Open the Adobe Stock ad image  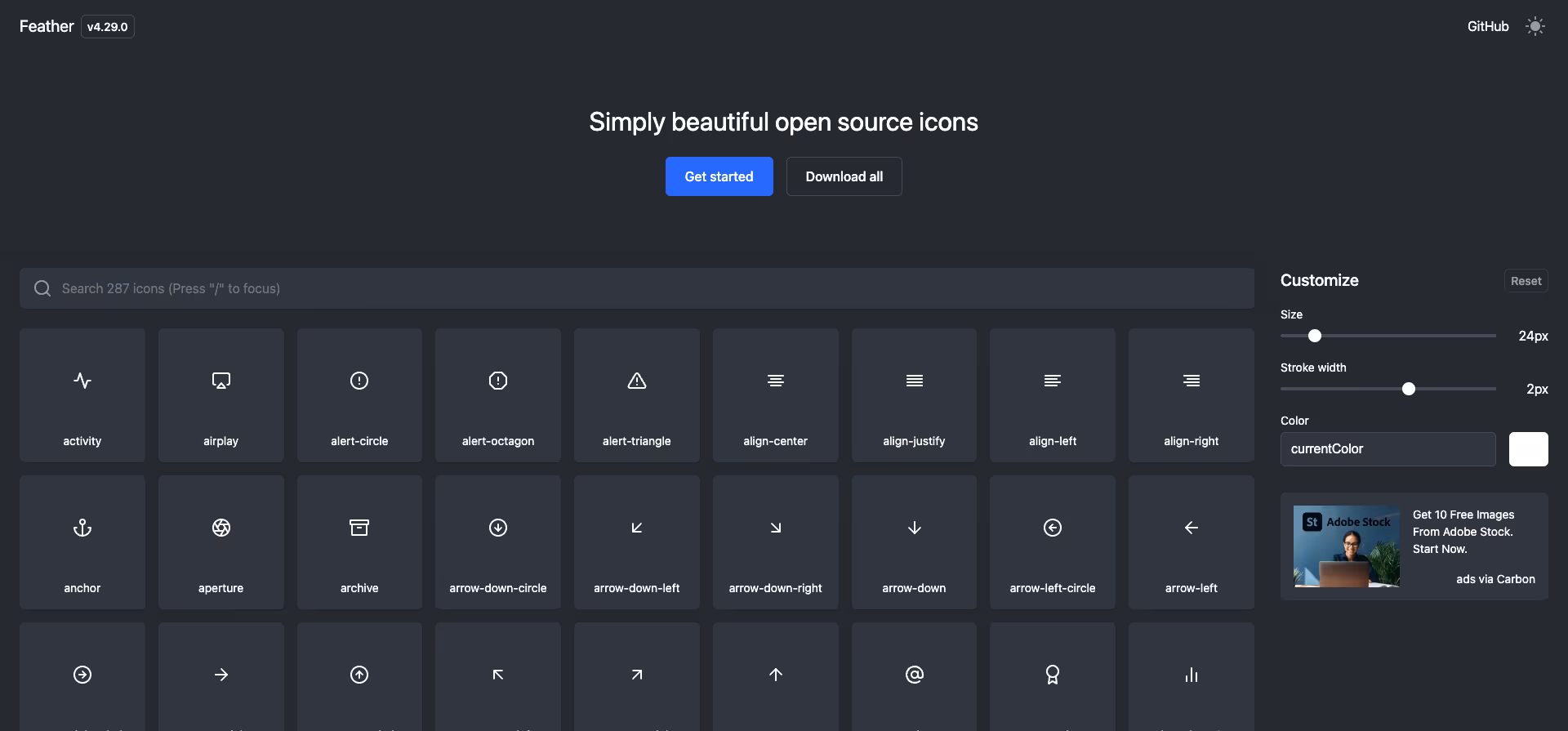click(1347, 546)
